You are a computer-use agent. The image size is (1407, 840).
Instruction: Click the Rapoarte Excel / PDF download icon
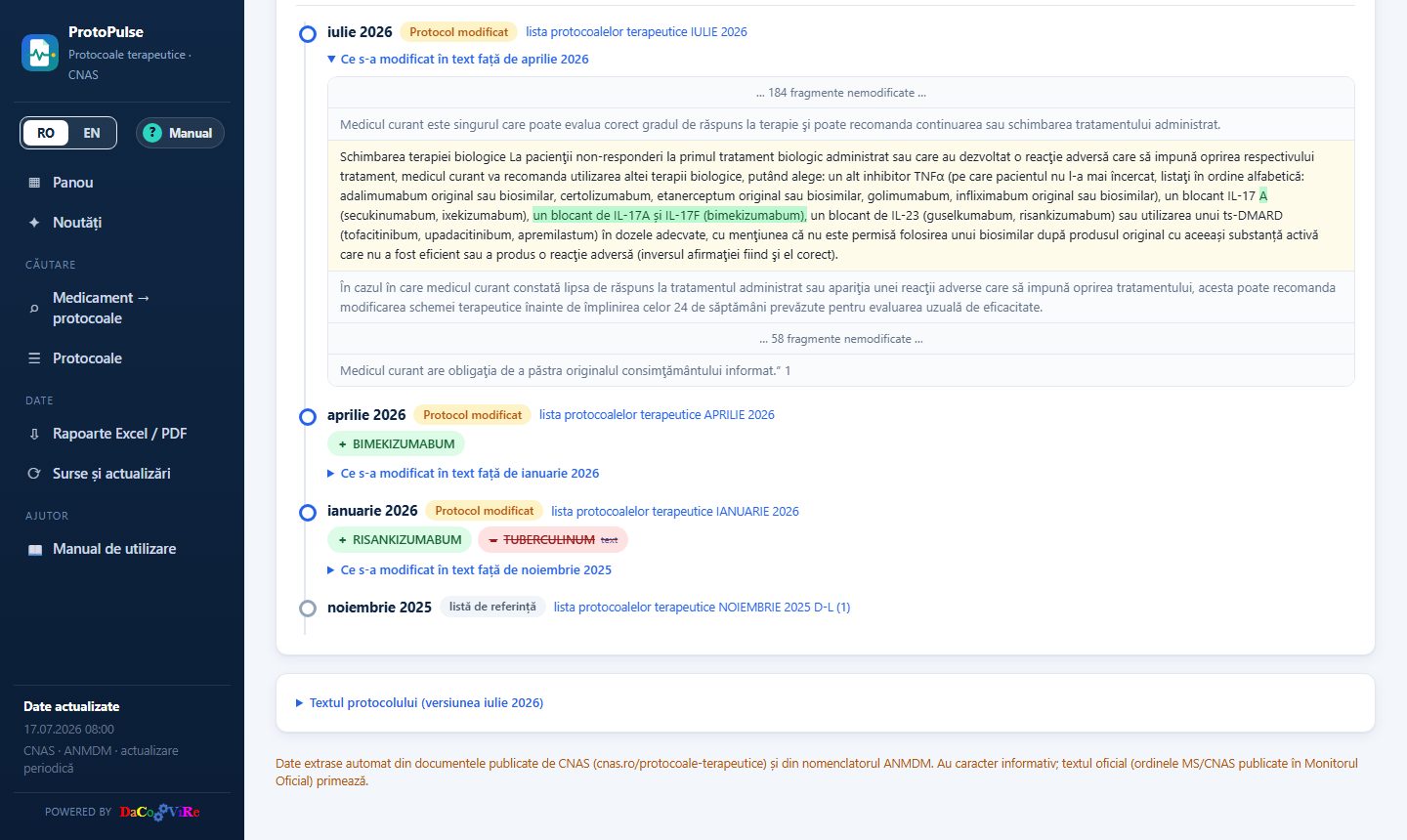pyautogui.click(x=34, y=434)
